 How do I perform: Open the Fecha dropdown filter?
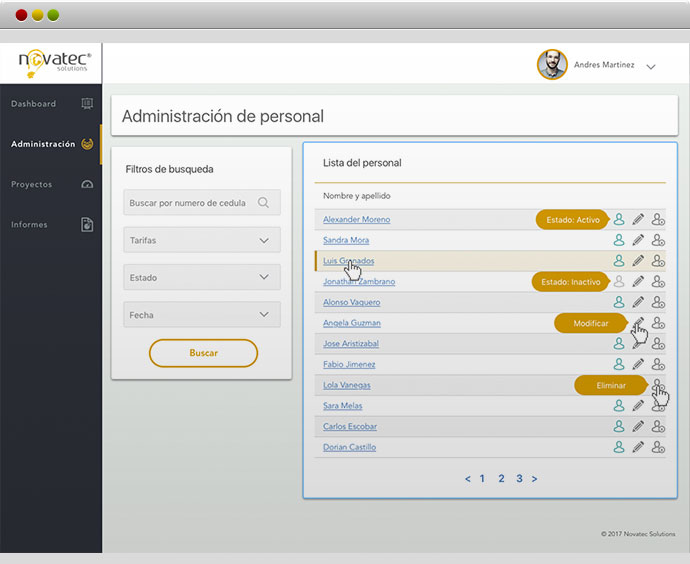coord(202,315)
